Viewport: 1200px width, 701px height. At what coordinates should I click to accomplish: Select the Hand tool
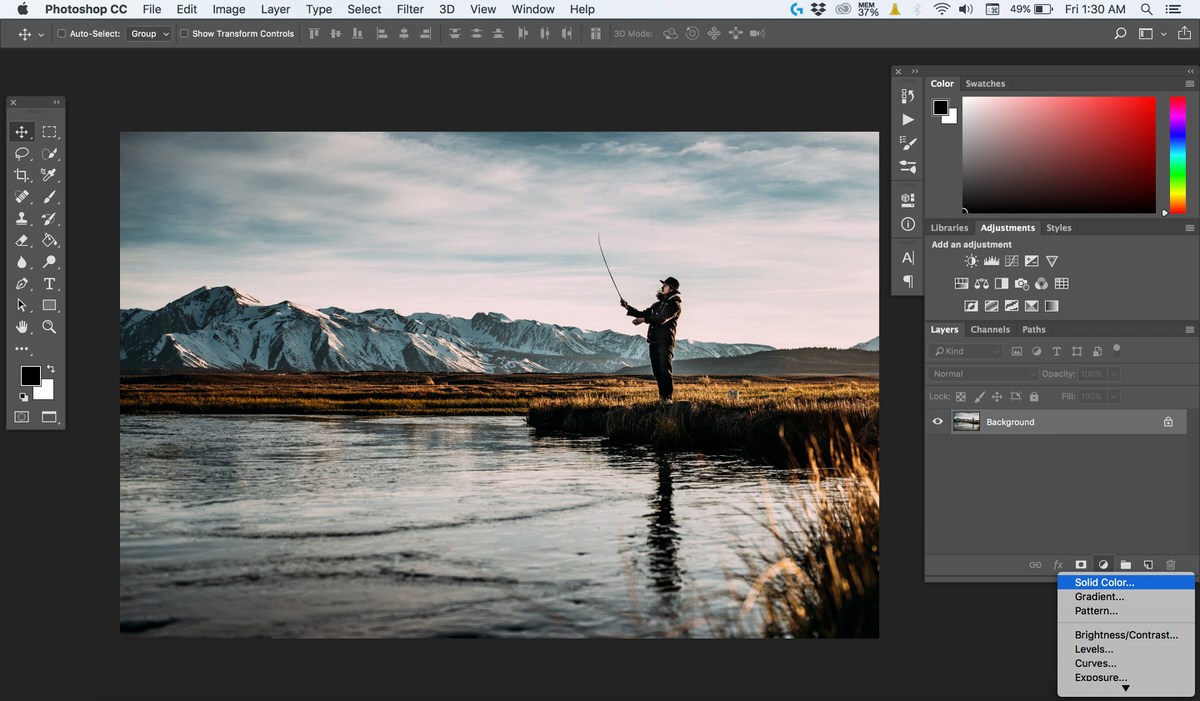click(x=21, y=327)
